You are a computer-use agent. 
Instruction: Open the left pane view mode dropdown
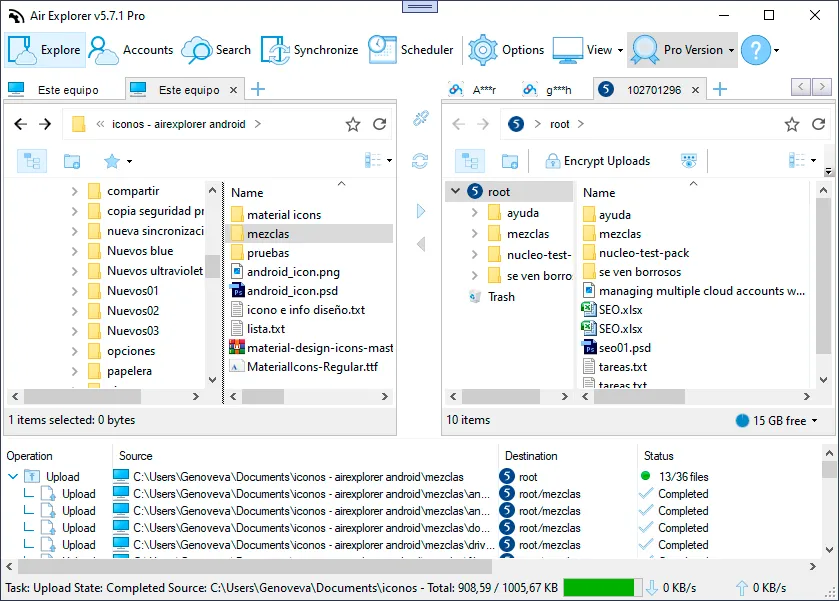tap(378, 160)
